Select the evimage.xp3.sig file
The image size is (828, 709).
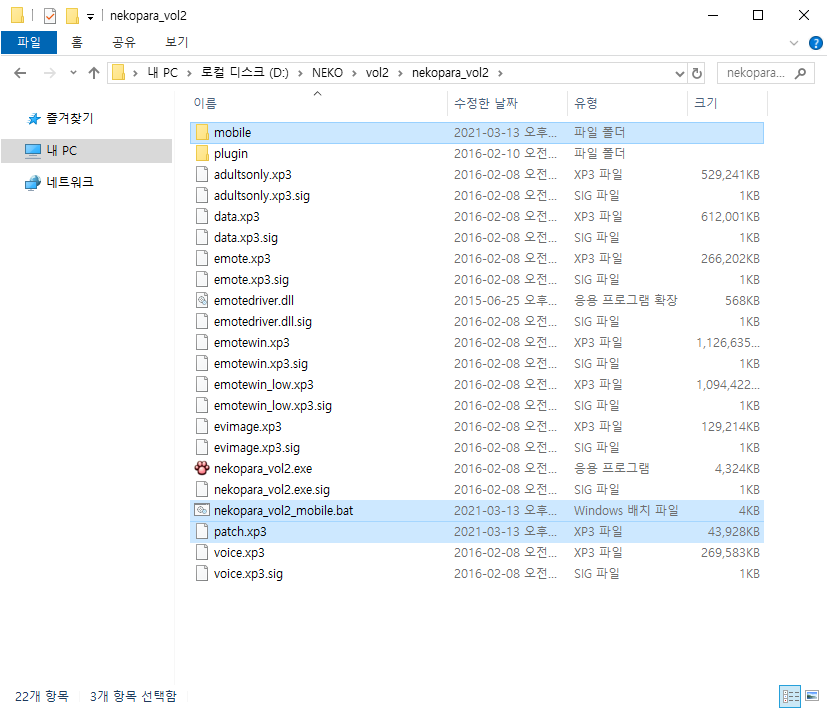477,448
